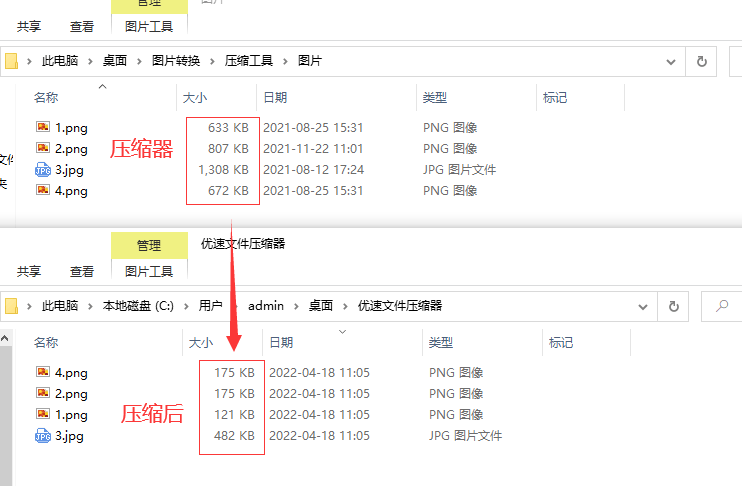Click date 2021-11-22 11:01
This screenshot has height=486, width=742.
tap(313, 149)
